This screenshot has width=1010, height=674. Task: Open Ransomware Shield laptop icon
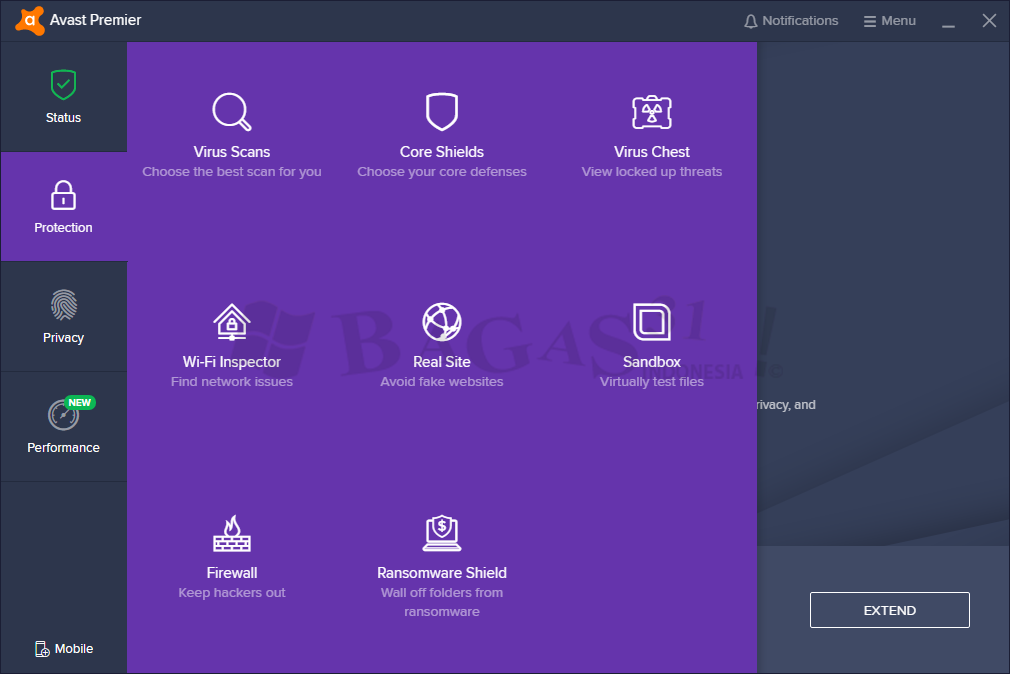pos(442,533)
